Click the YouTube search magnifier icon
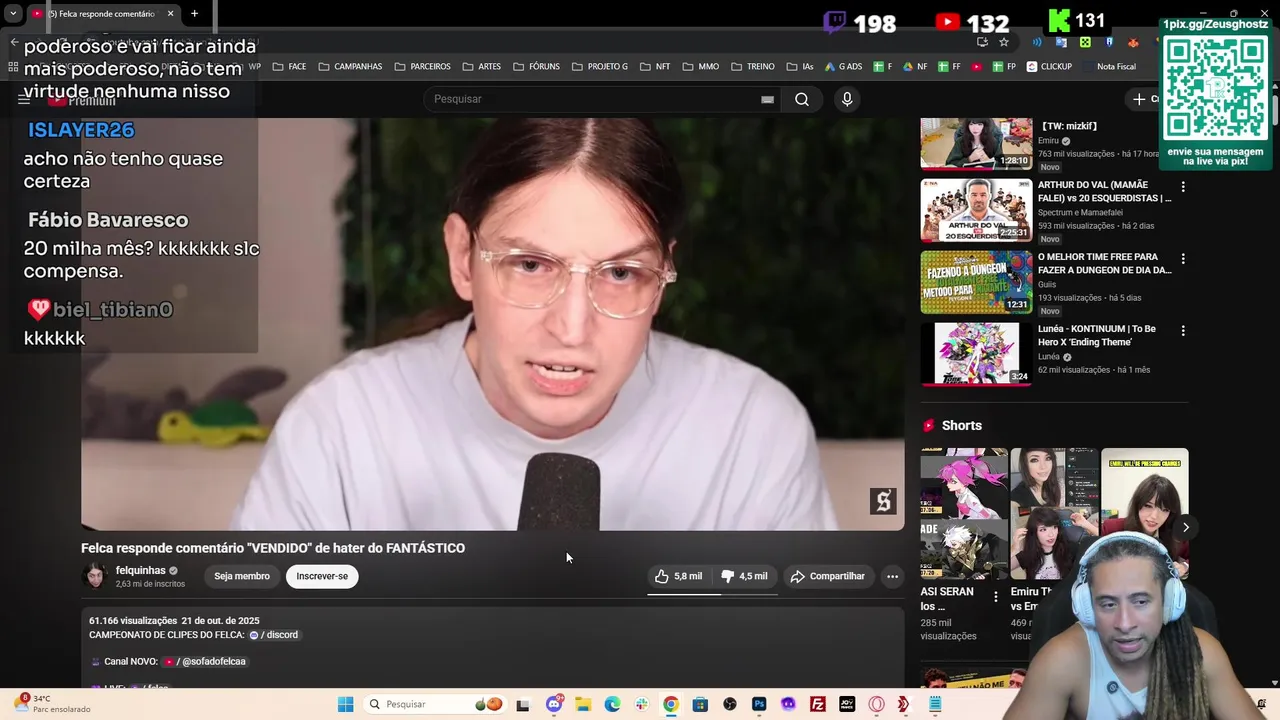This screenshot has width=1280, height=720. coord(802,99)
